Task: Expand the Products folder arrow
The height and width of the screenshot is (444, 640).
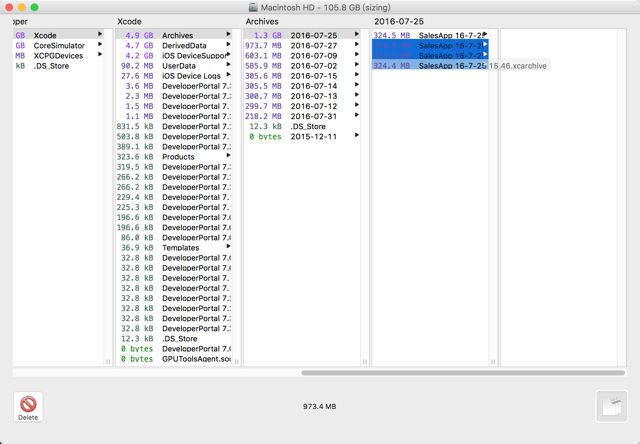Action: point(228,155)
